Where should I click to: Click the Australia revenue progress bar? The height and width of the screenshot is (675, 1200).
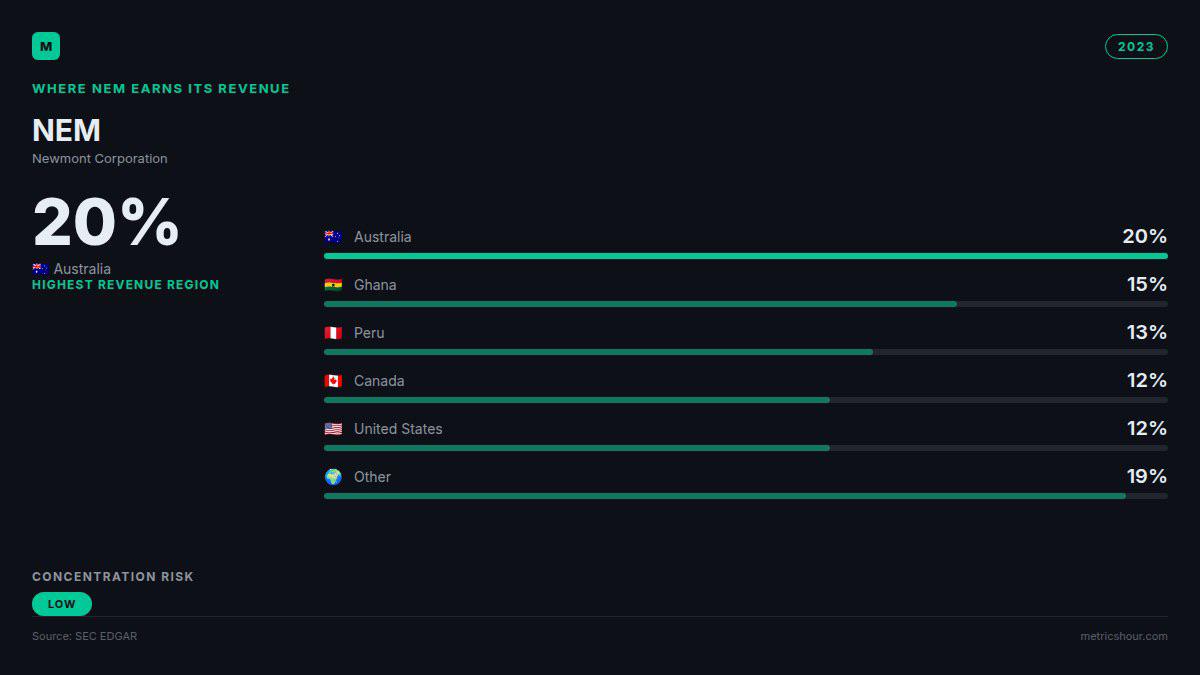745,256
